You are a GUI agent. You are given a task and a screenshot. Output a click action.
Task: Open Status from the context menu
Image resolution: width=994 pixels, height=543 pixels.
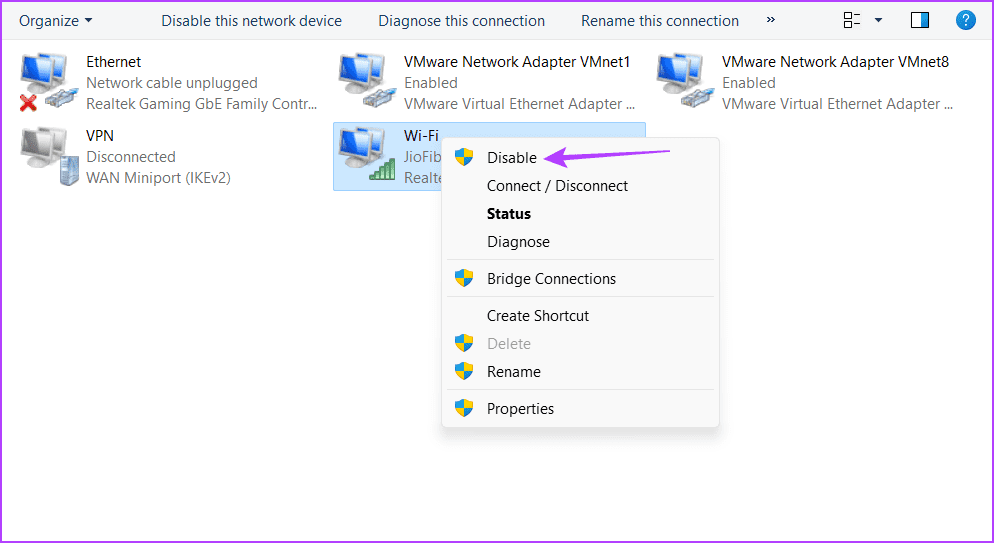[509, 213]
